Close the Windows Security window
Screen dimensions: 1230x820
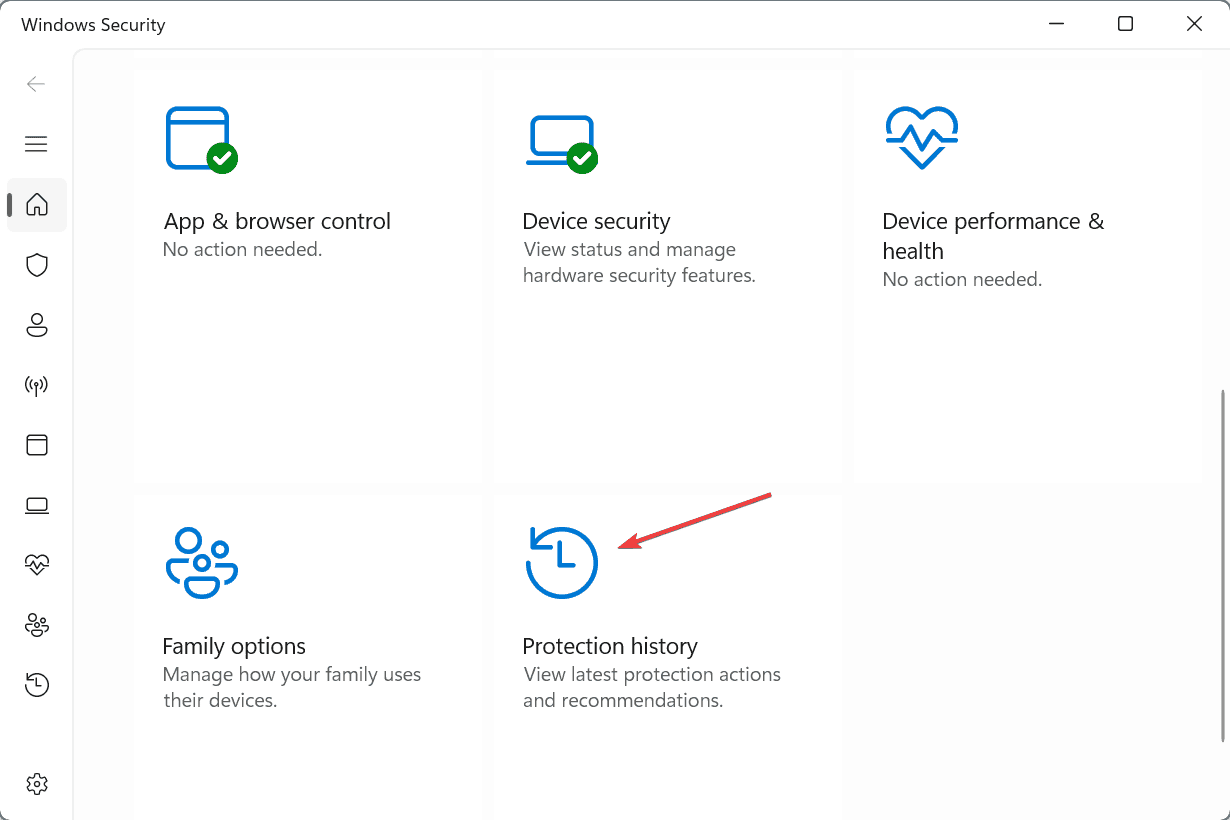click(1195, 24)
